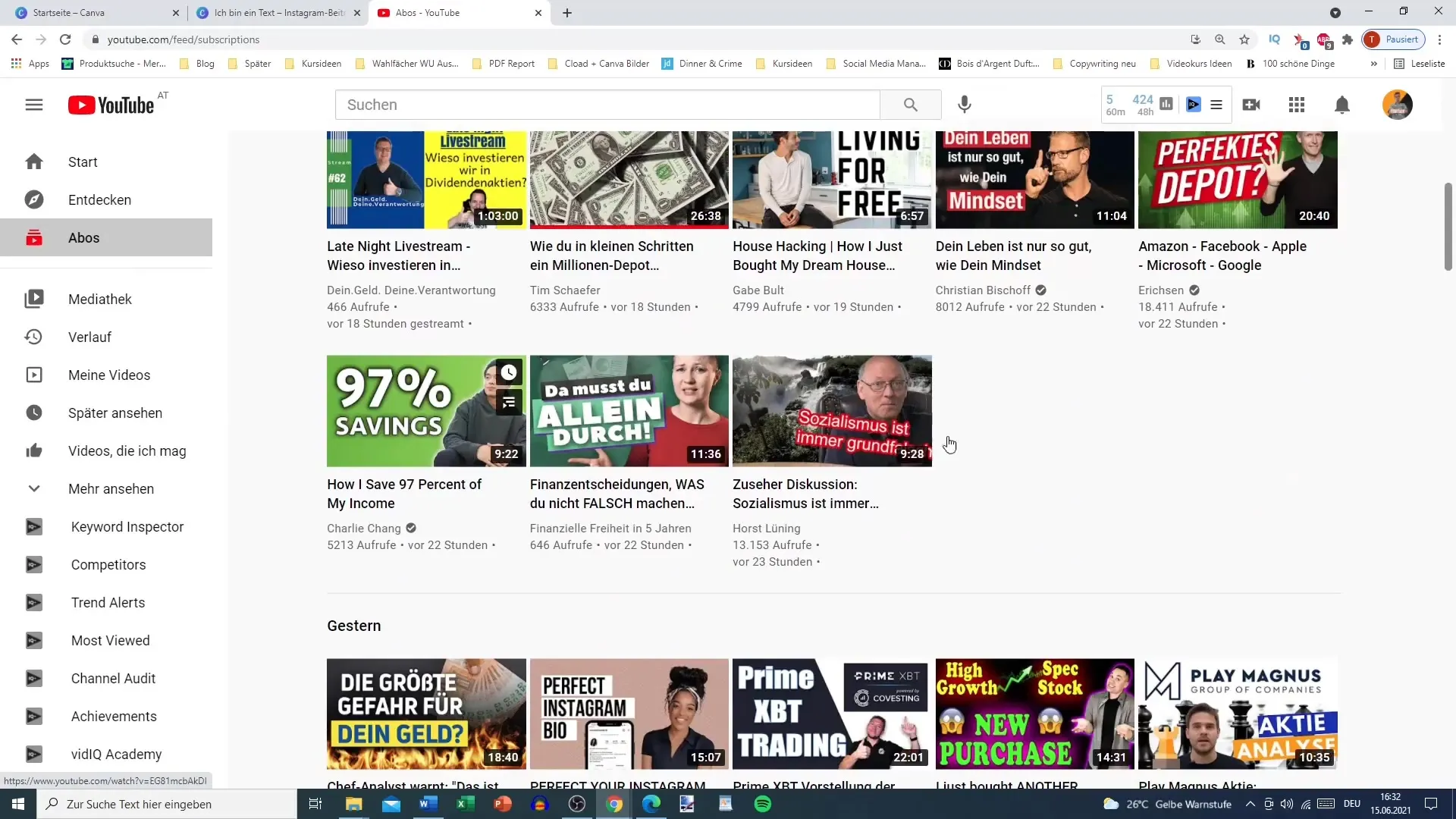Open channel Charlie Chang
Screen dimensions: 1456x819
[x=364, y=528]
